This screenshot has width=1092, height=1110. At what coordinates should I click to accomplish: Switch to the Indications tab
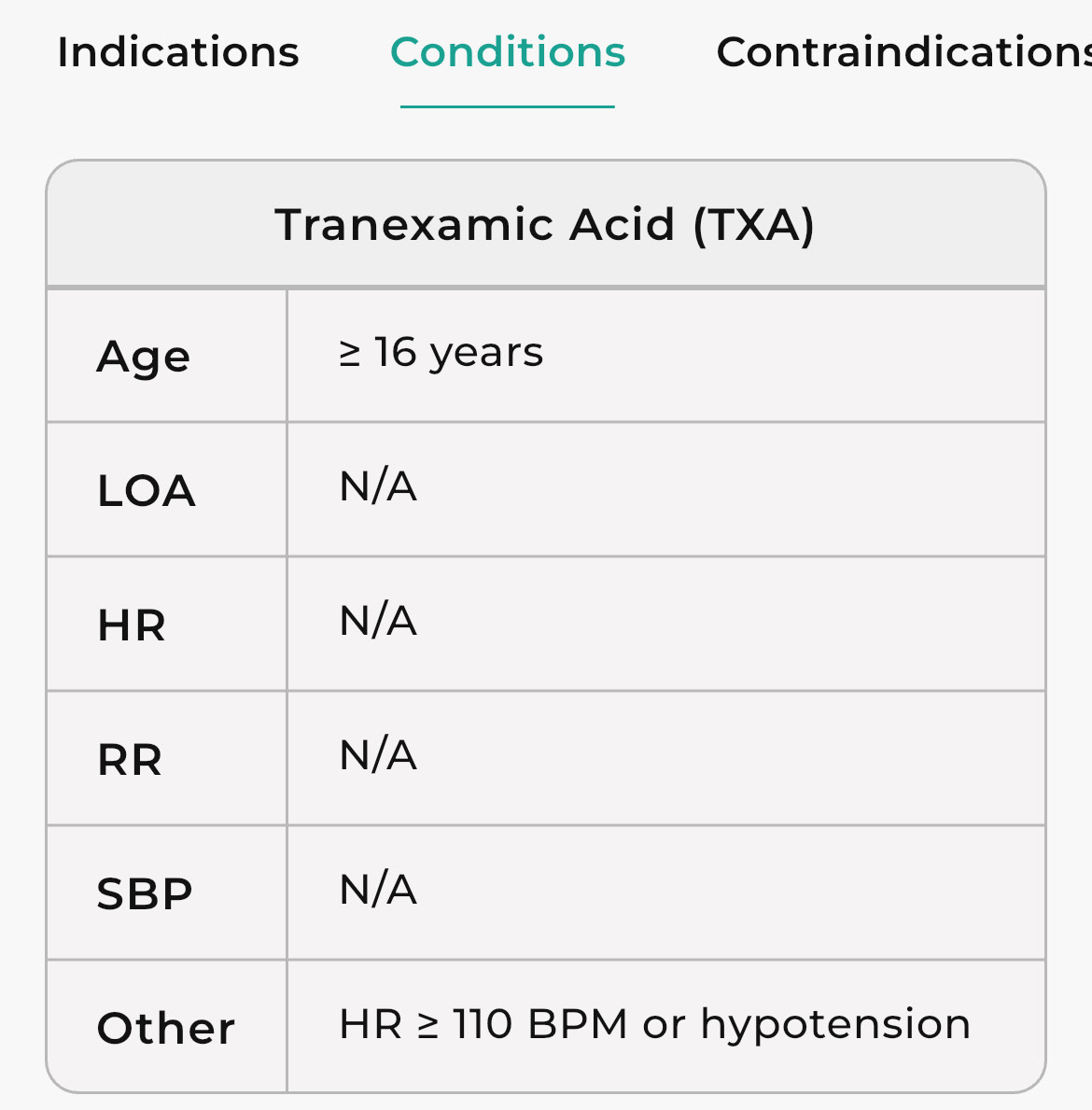click(x=178, y=52)
